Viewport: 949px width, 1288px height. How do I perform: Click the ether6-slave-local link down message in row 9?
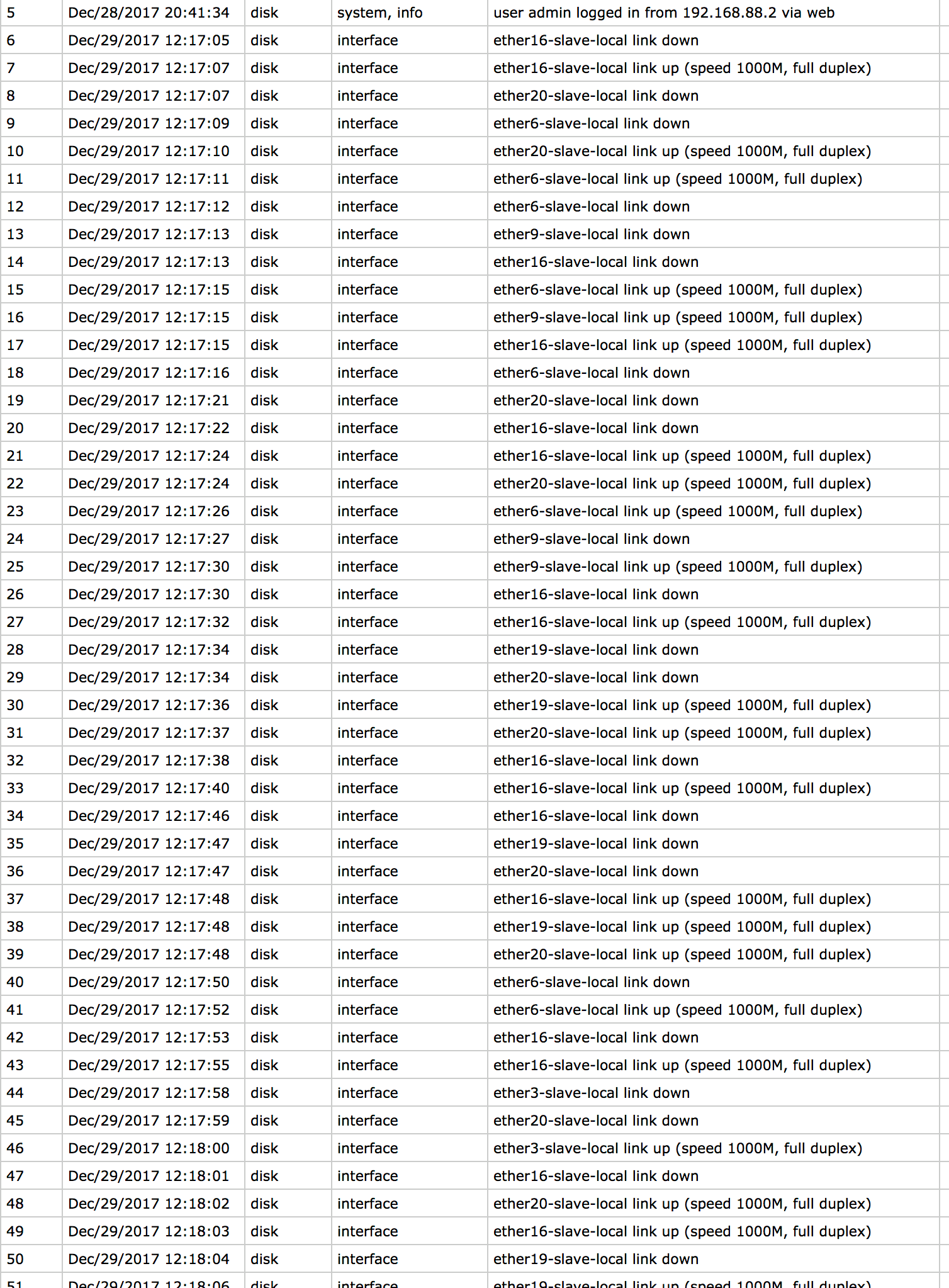tap(592, 123)
